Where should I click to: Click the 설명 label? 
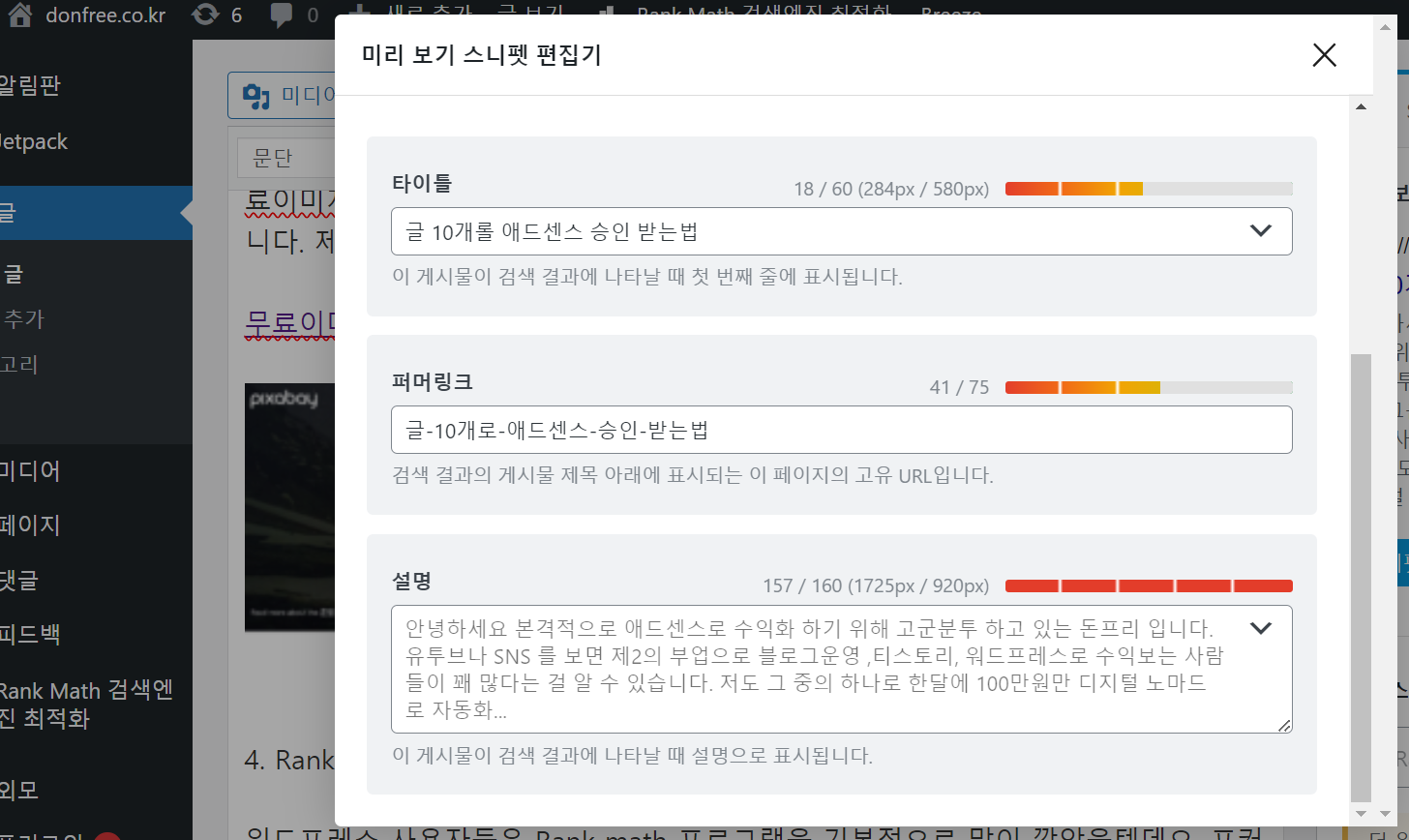411,581
